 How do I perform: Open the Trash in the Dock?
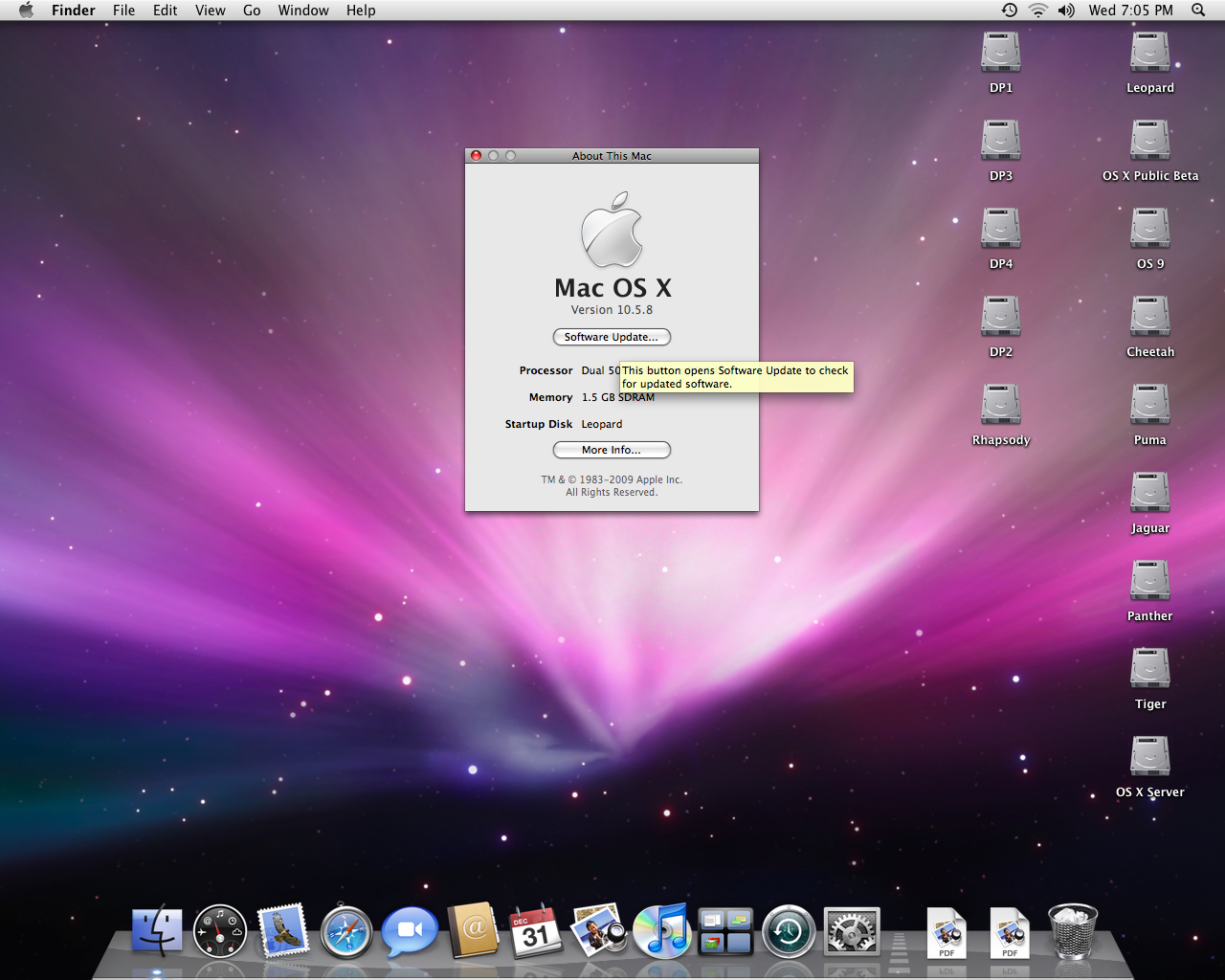point(1073,931)
